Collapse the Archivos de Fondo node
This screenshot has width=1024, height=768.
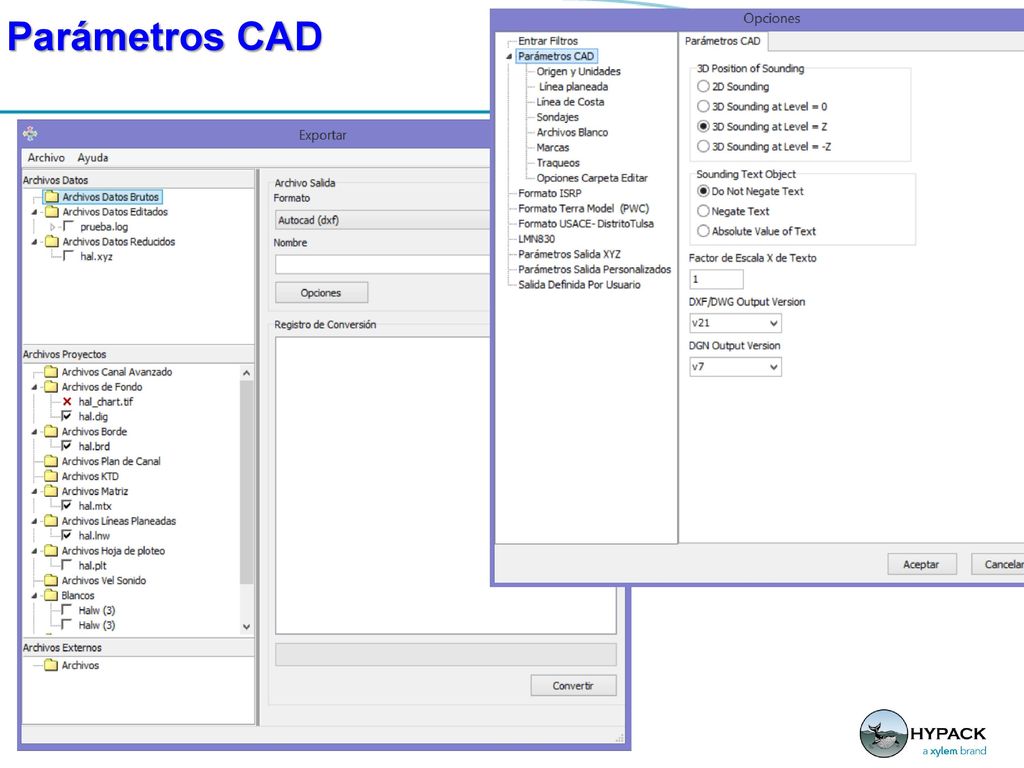[x=35, y=387]
